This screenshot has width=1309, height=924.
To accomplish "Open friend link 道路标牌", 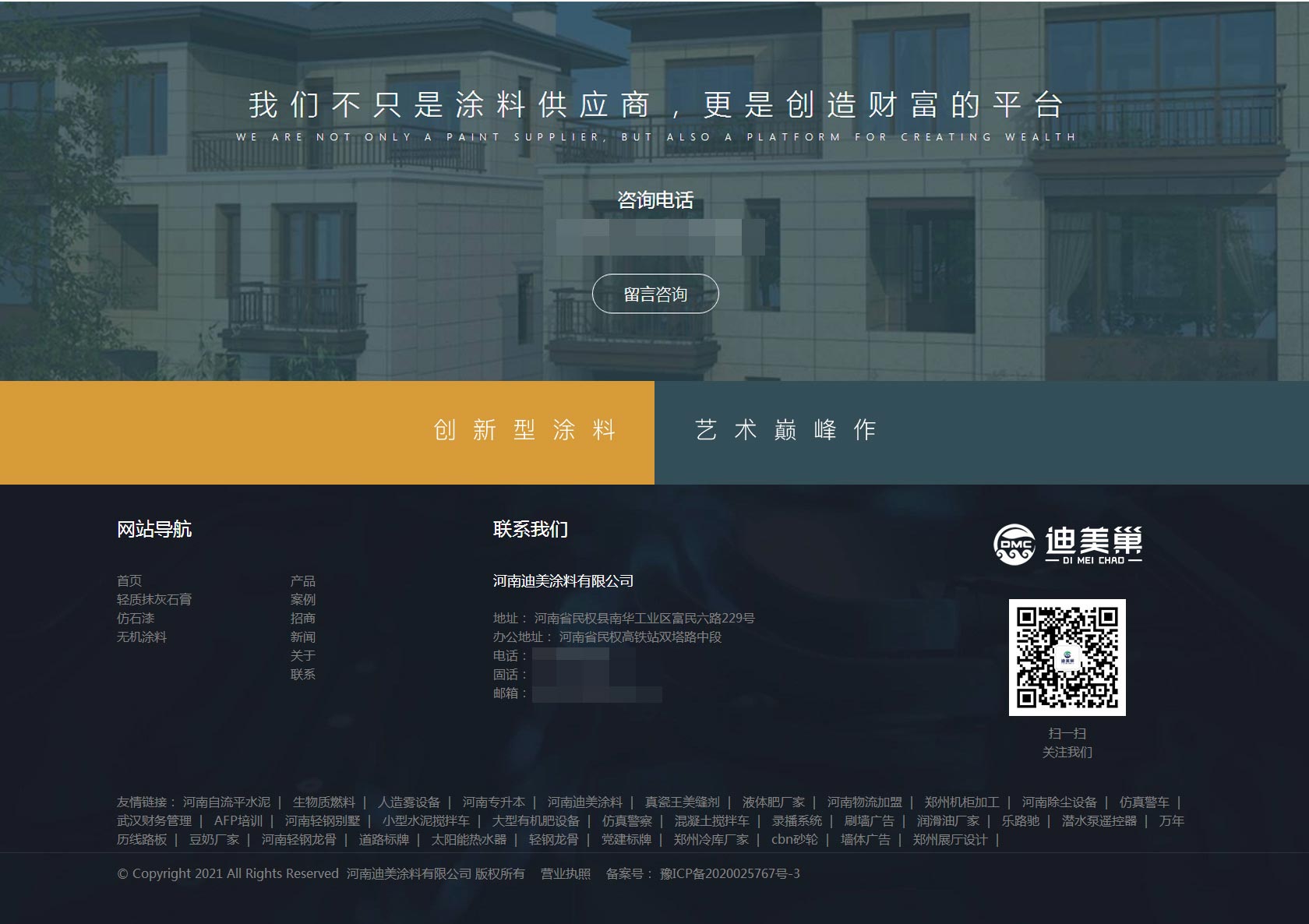I will coord(384,839).
